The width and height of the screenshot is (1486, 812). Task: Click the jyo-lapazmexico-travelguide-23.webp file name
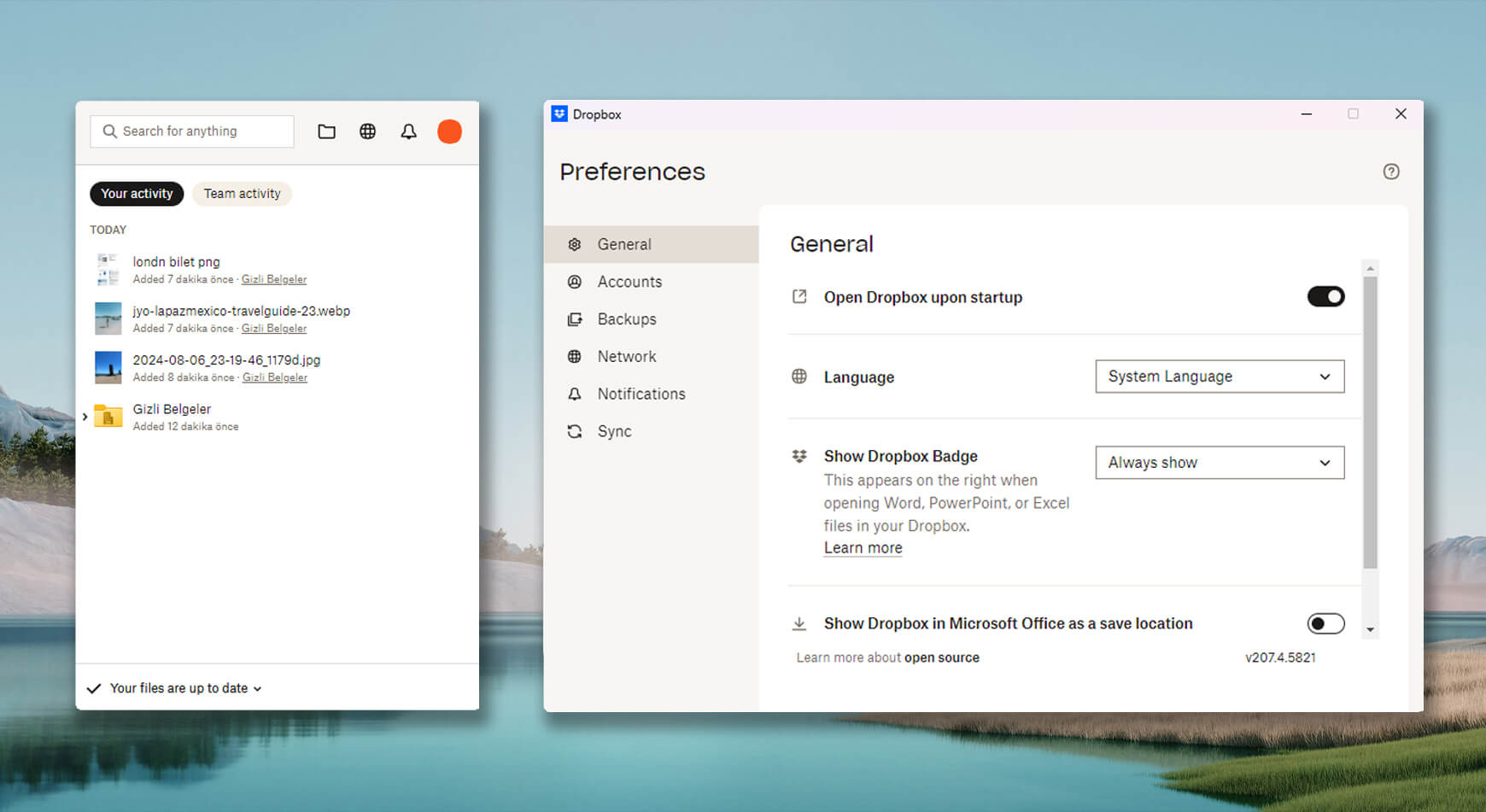coord(241,311)
